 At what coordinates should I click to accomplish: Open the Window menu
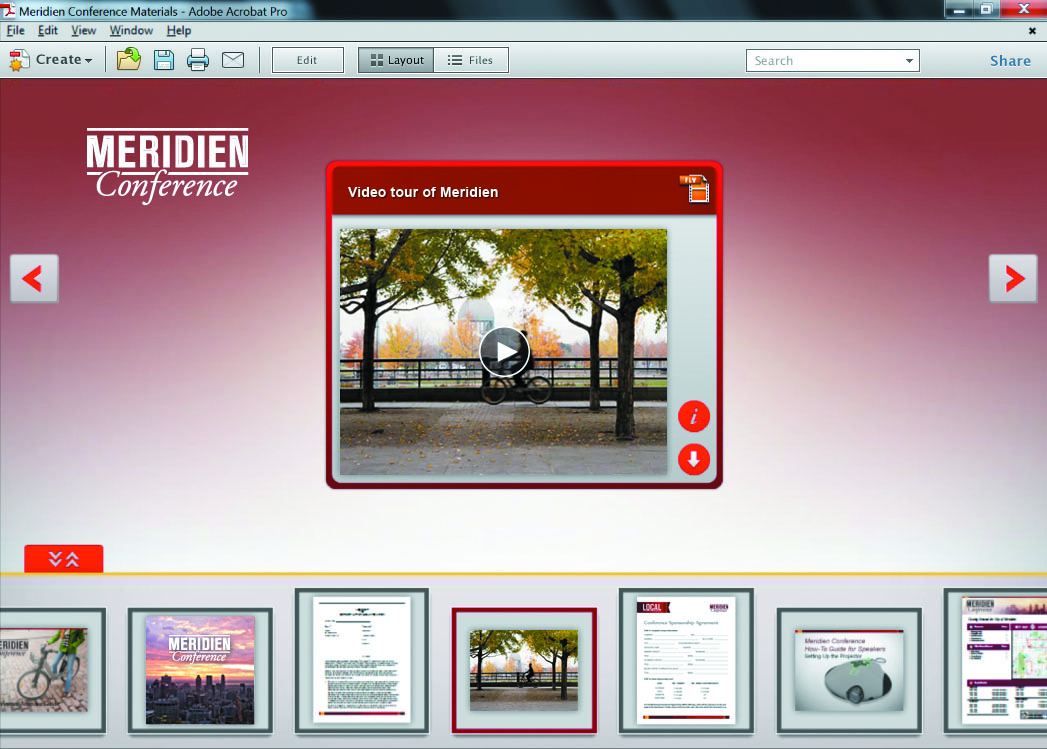(x=131, y=31)
